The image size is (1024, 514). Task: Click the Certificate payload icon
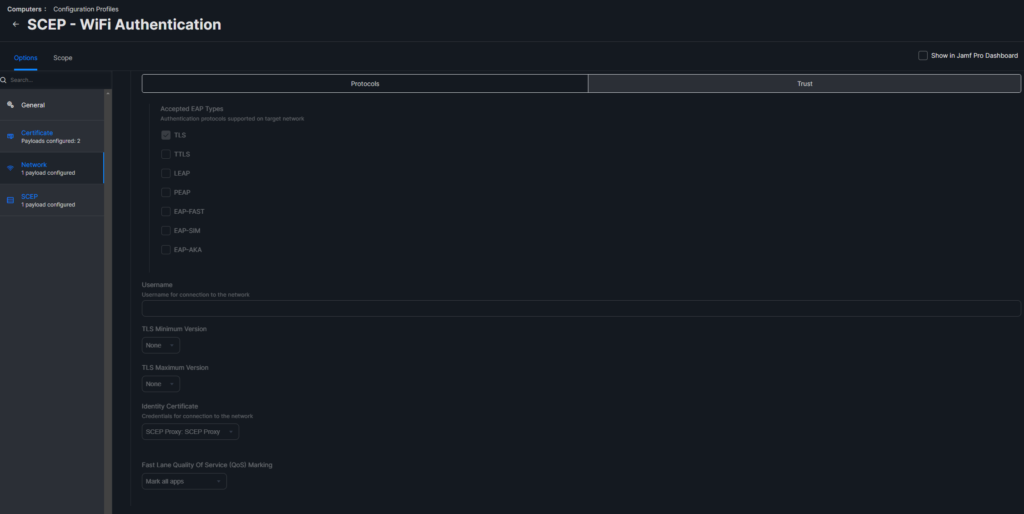click(10, 137)
